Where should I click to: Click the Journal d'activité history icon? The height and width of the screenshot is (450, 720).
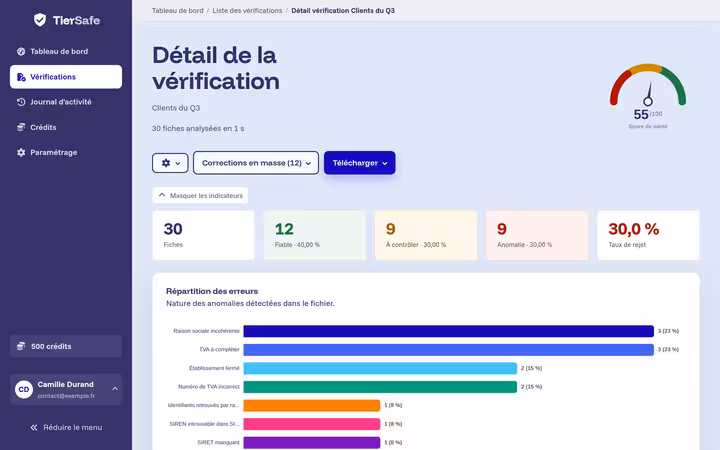[21, 102]
